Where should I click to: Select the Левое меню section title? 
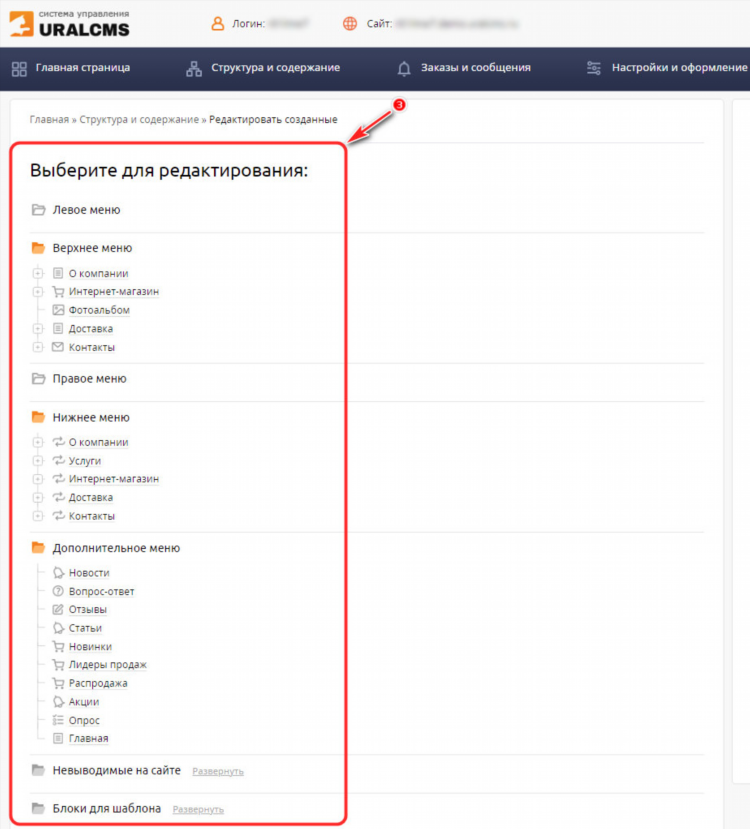(x=86, y=210)
